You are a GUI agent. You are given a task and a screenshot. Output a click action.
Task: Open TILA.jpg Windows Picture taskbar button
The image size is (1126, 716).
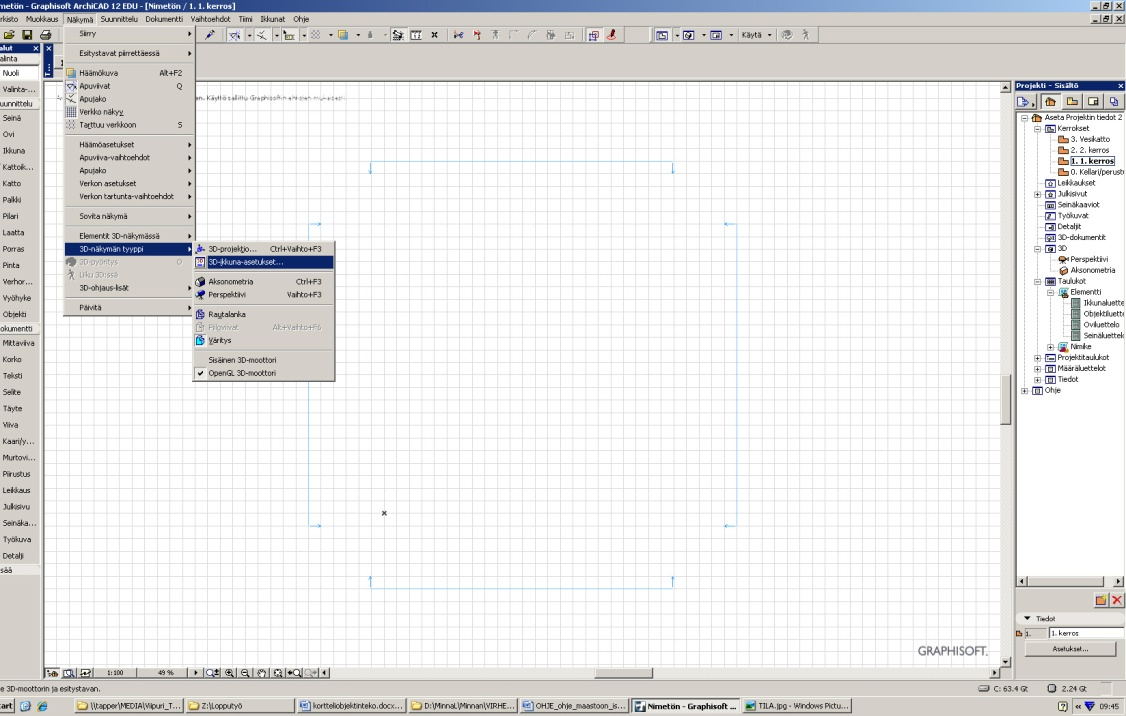tap(796, 706)
